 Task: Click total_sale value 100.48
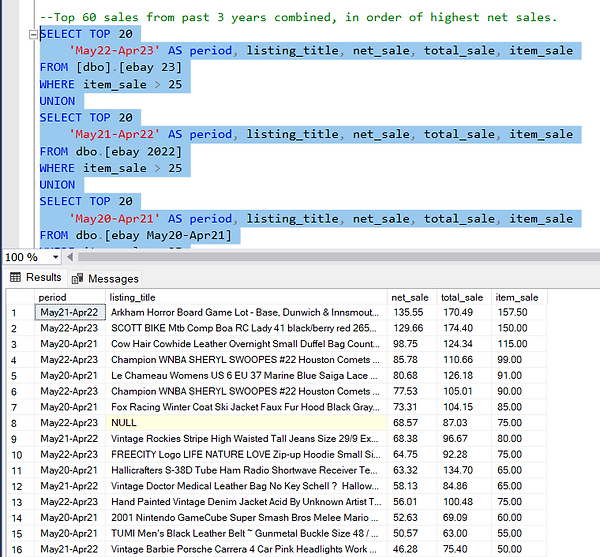pyautogui.click(x=458, y=502)
